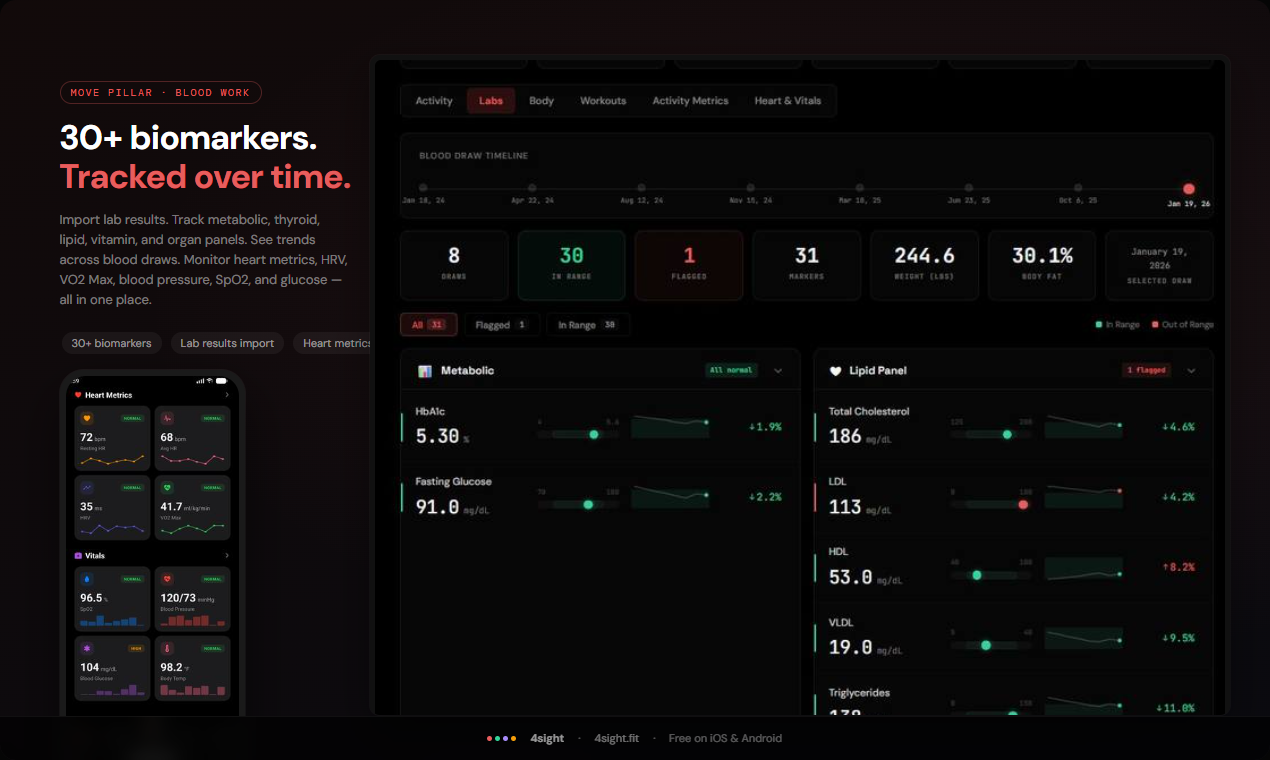Click the HbA1c range slider dot
The height and width of the screenshot is (760, 1270).
pos(594,434)
